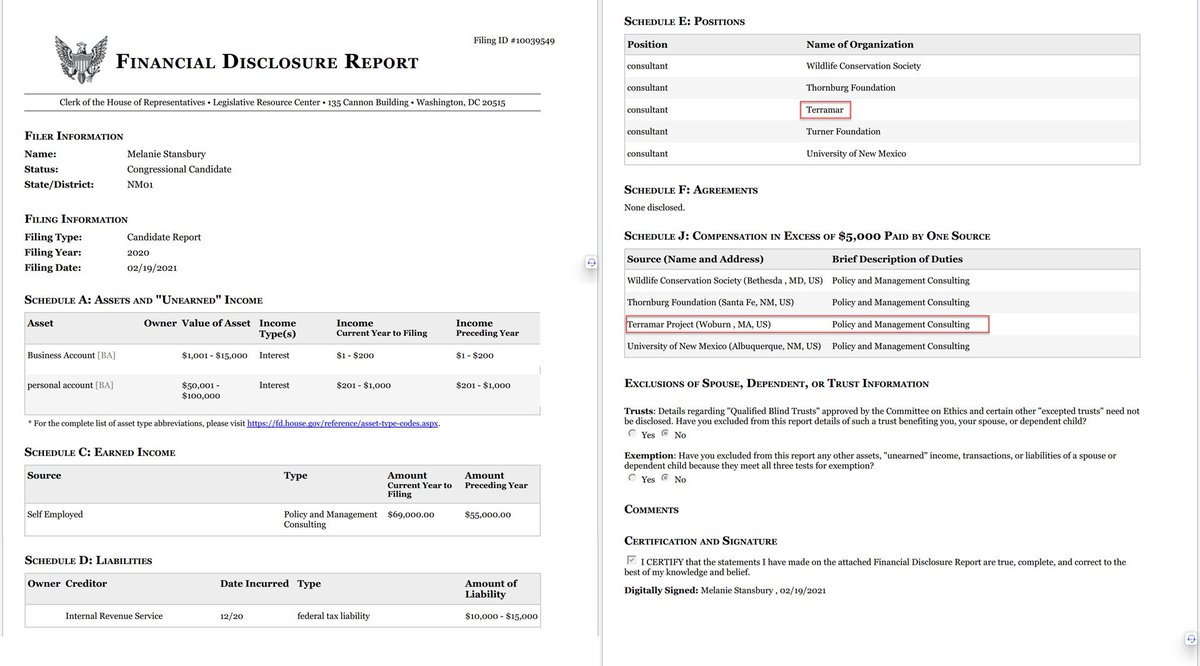The width and height of the screenshot is (1200, 666).
Task: Click the Internal Revenue Service creditor
Action: coord(114,616)
